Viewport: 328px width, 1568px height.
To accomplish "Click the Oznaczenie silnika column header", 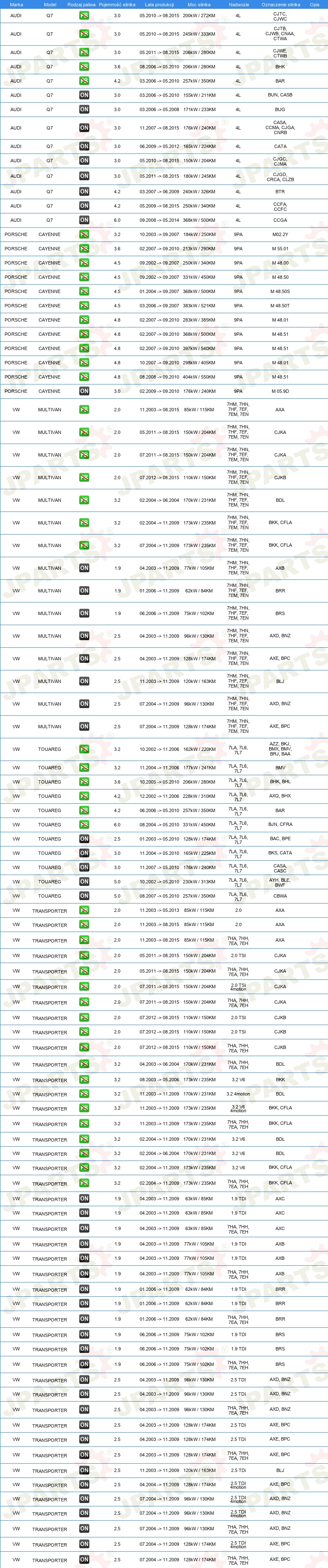I will coord(281,4).
